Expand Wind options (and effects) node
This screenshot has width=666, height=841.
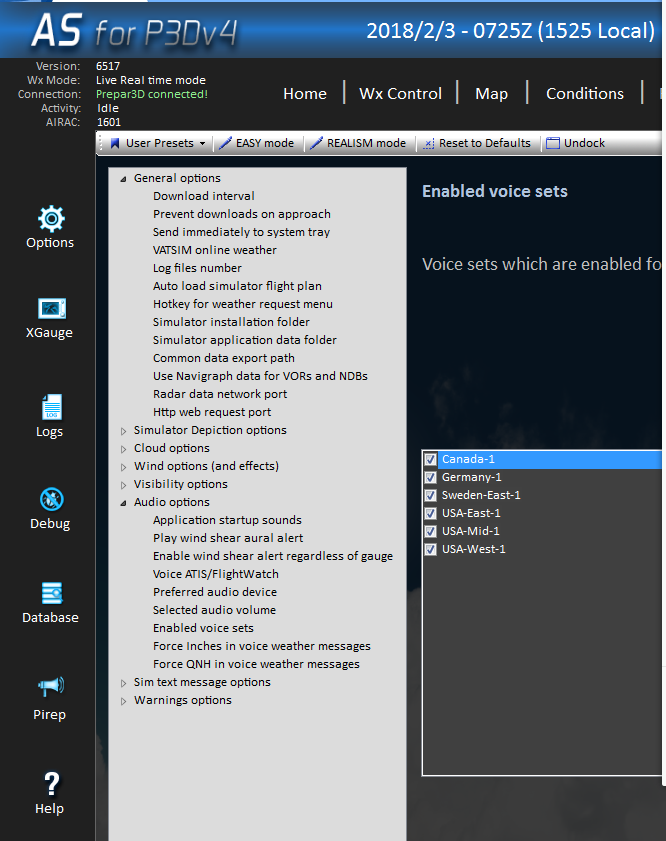tap(124, 467)
